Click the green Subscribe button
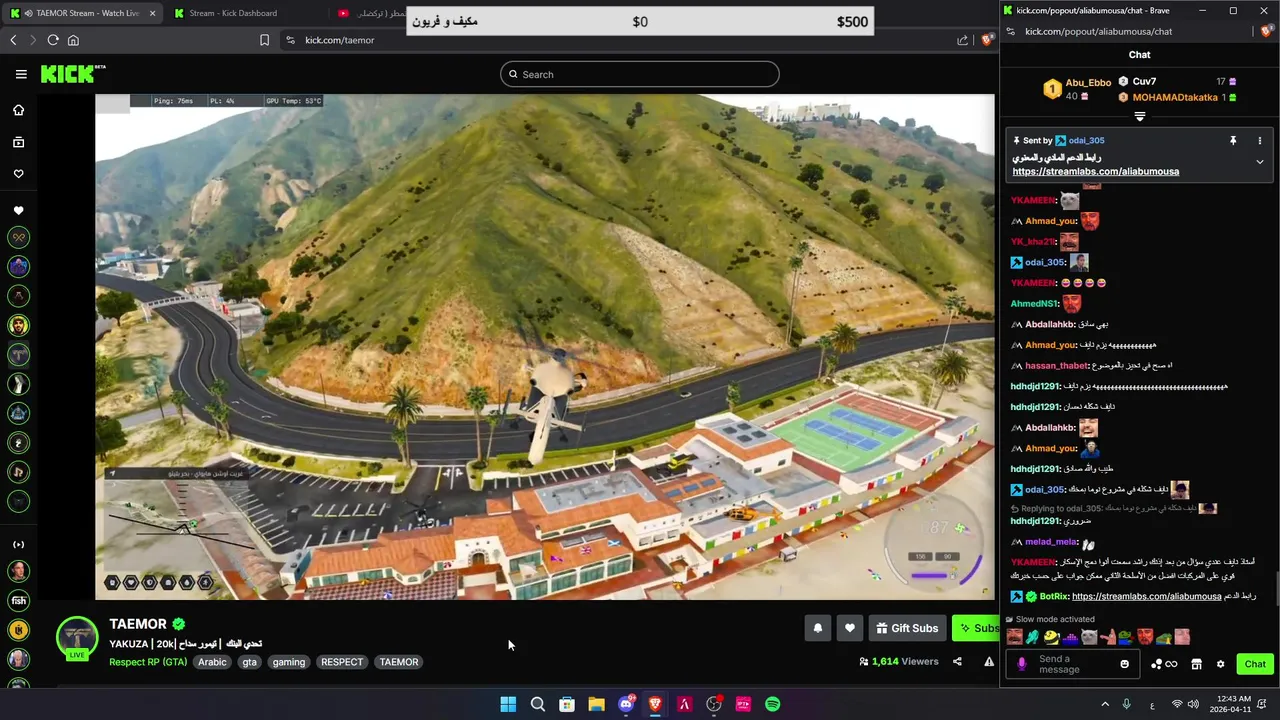 point(975,628)
